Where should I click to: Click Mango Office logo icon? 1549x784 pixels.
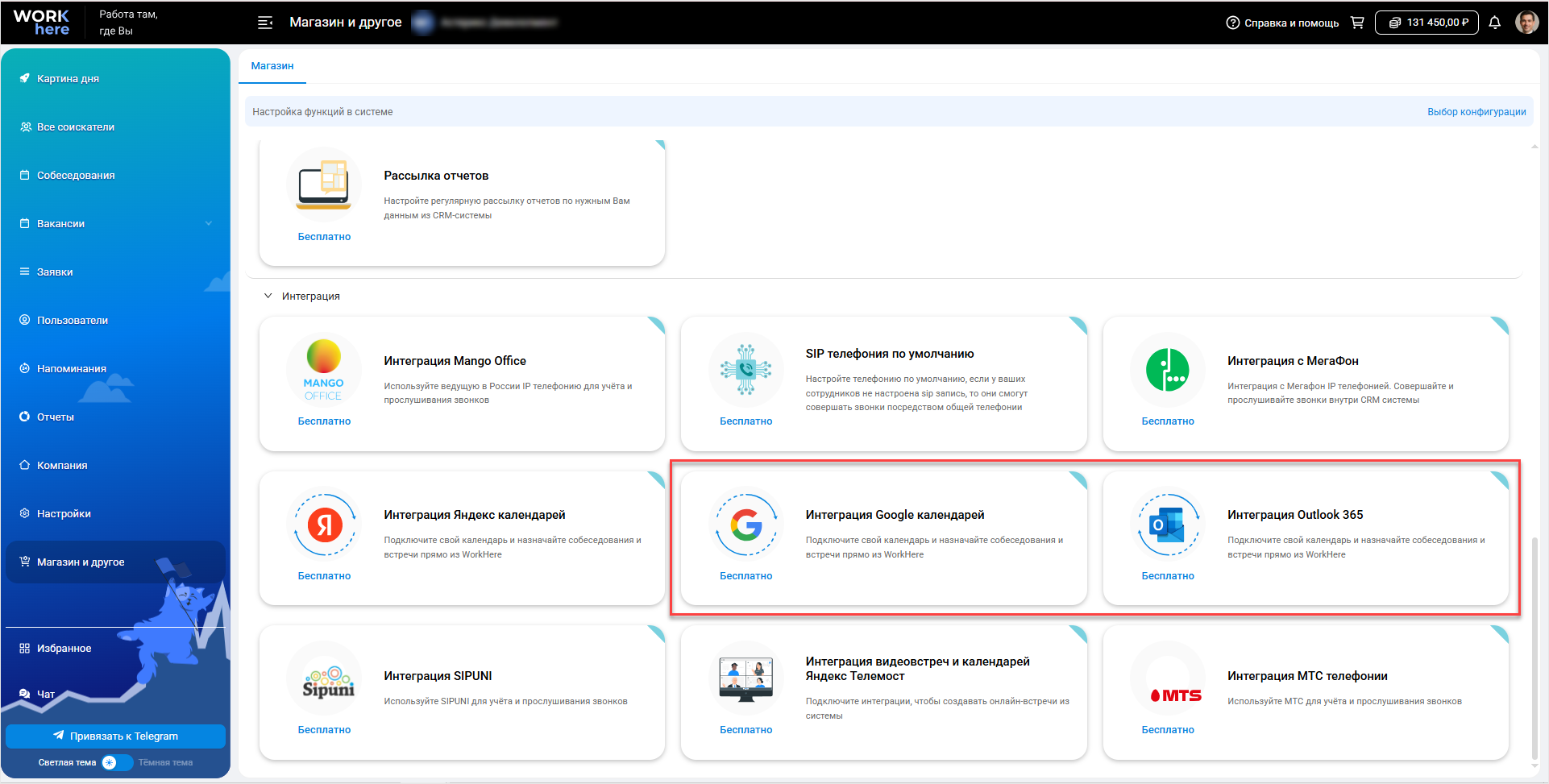(324, 370)
